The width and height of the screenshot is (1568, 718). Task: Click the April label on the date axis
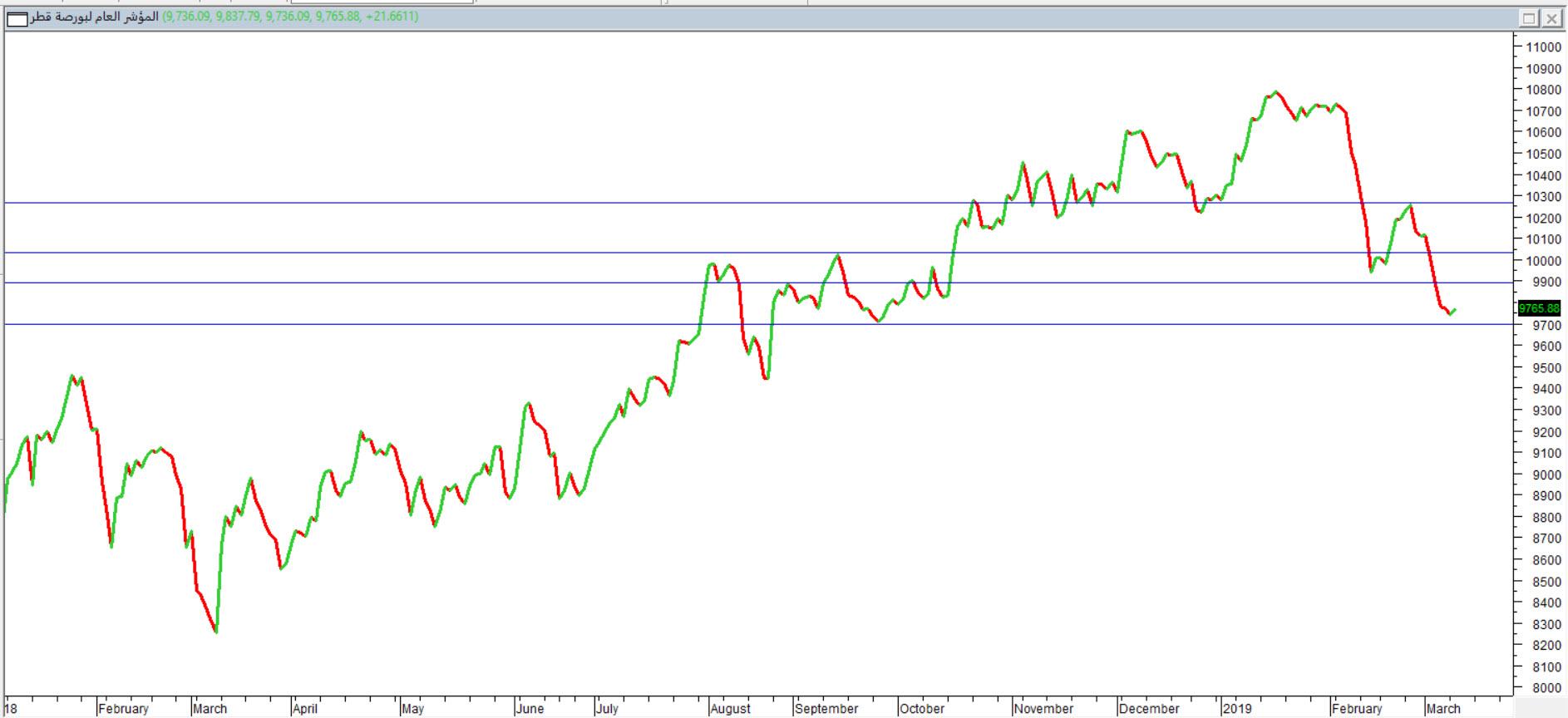click(x=305, y=709)
